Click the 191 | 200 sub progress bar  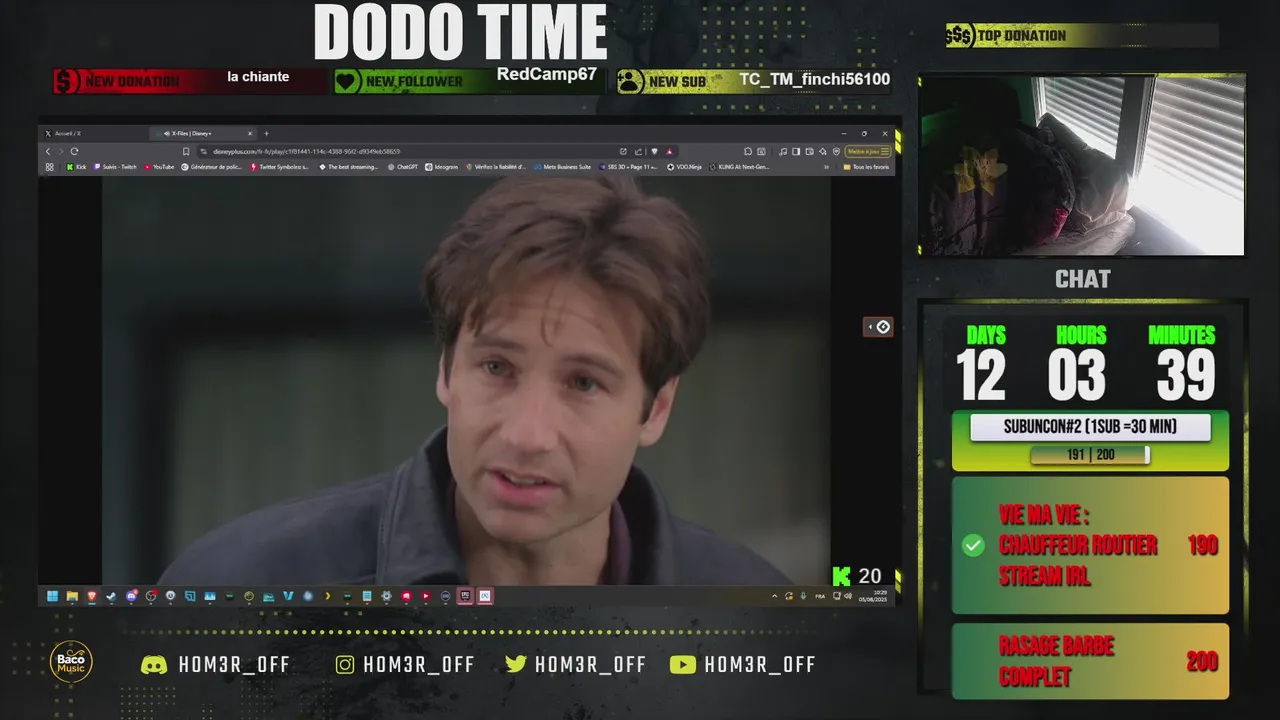click(x=1090, y=455)
